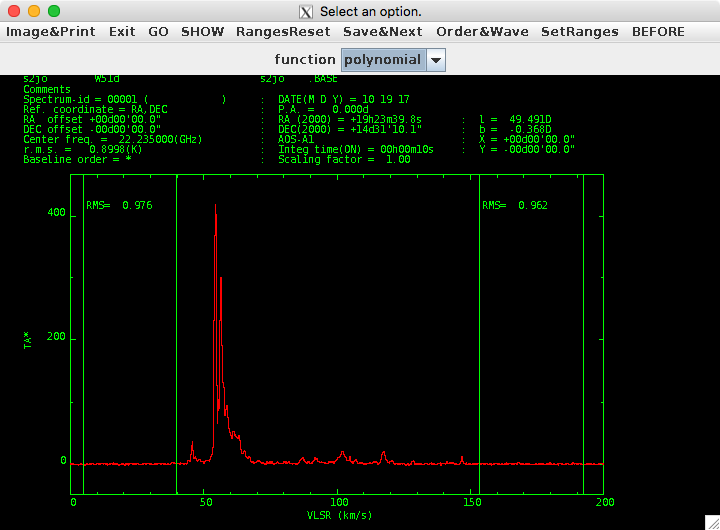Click the Scaling factor = 1.00 text
This screenshot has width=720, height=530.
point(344,159)
